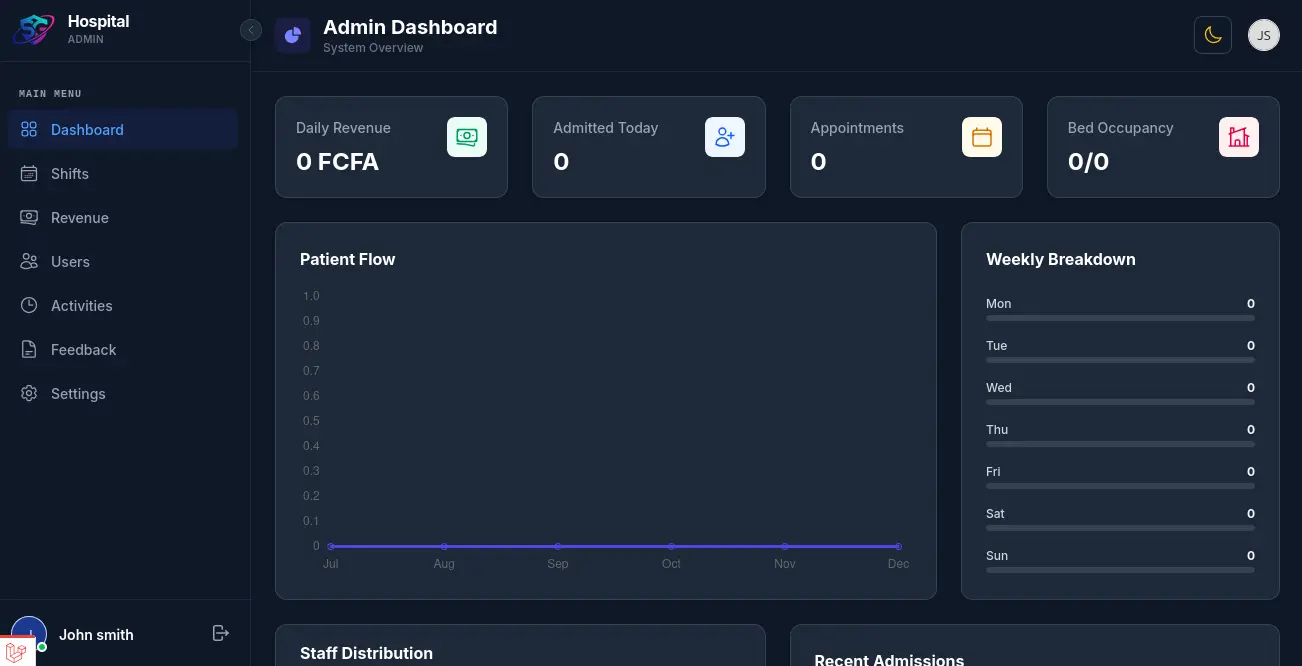
Task: Select Dashboard in the main menu
Action: pos(87,130)
